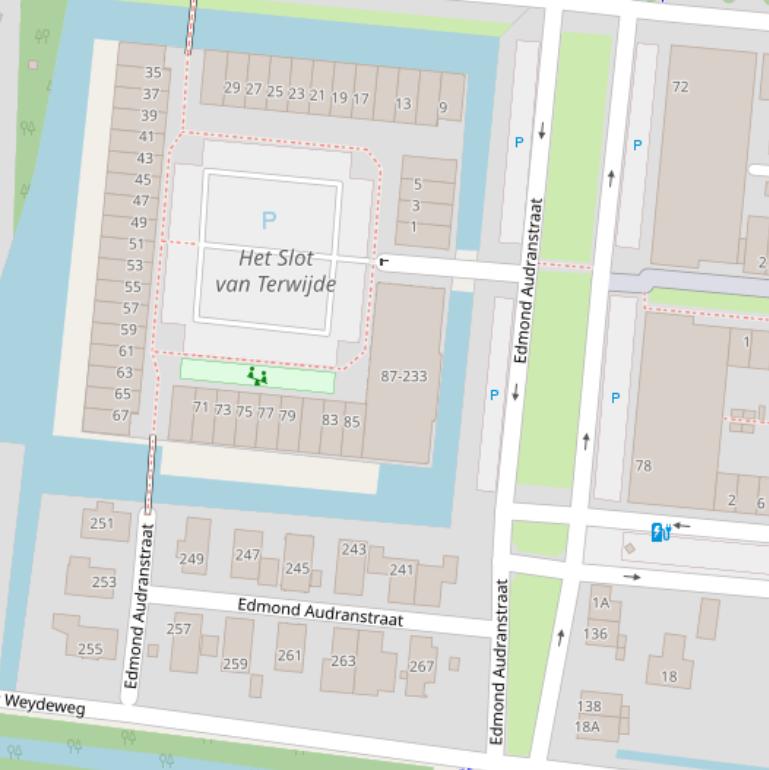The image size is (769, 770).
Task: Select the playground icon in green strip
Action: (257, 377)
